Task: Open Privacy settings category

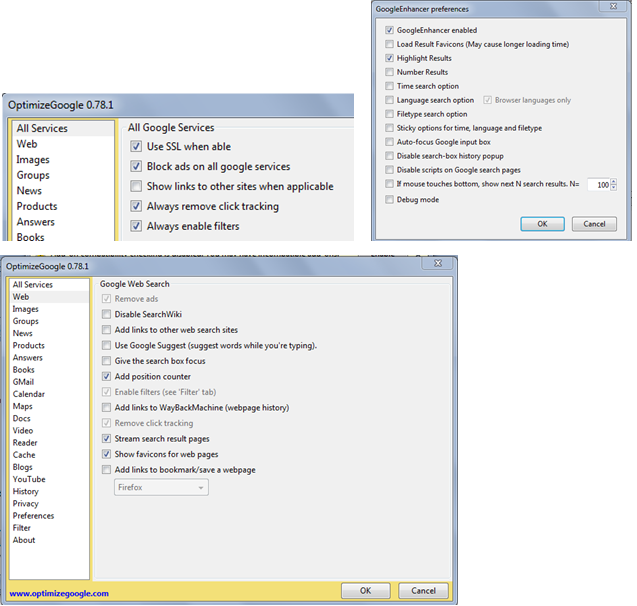Action: [x=49, y=504]
